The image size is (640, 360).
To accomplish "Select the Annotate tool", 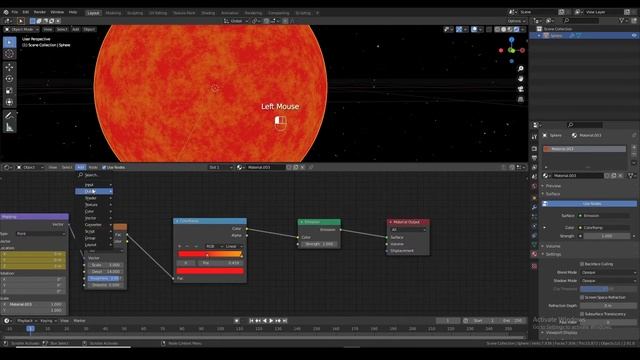I will tap(10, 116).
